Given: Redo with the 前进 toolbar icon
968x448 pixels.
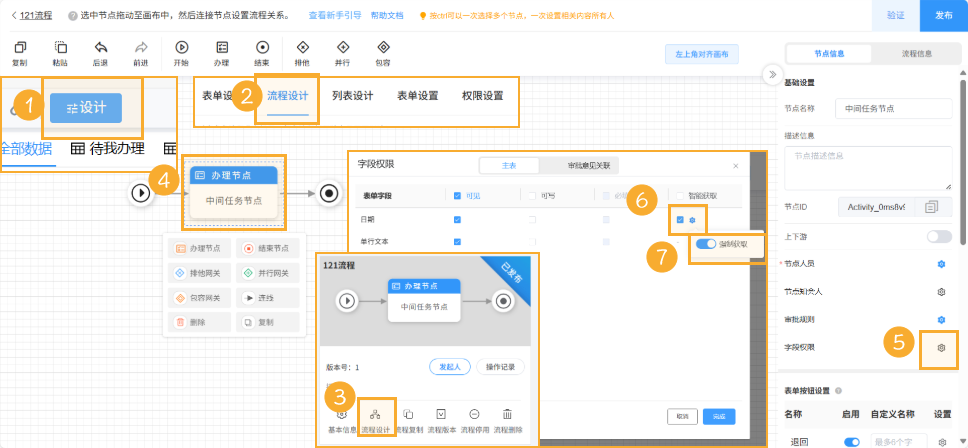Looking at the screenshot, I should [x=141, y=48].
